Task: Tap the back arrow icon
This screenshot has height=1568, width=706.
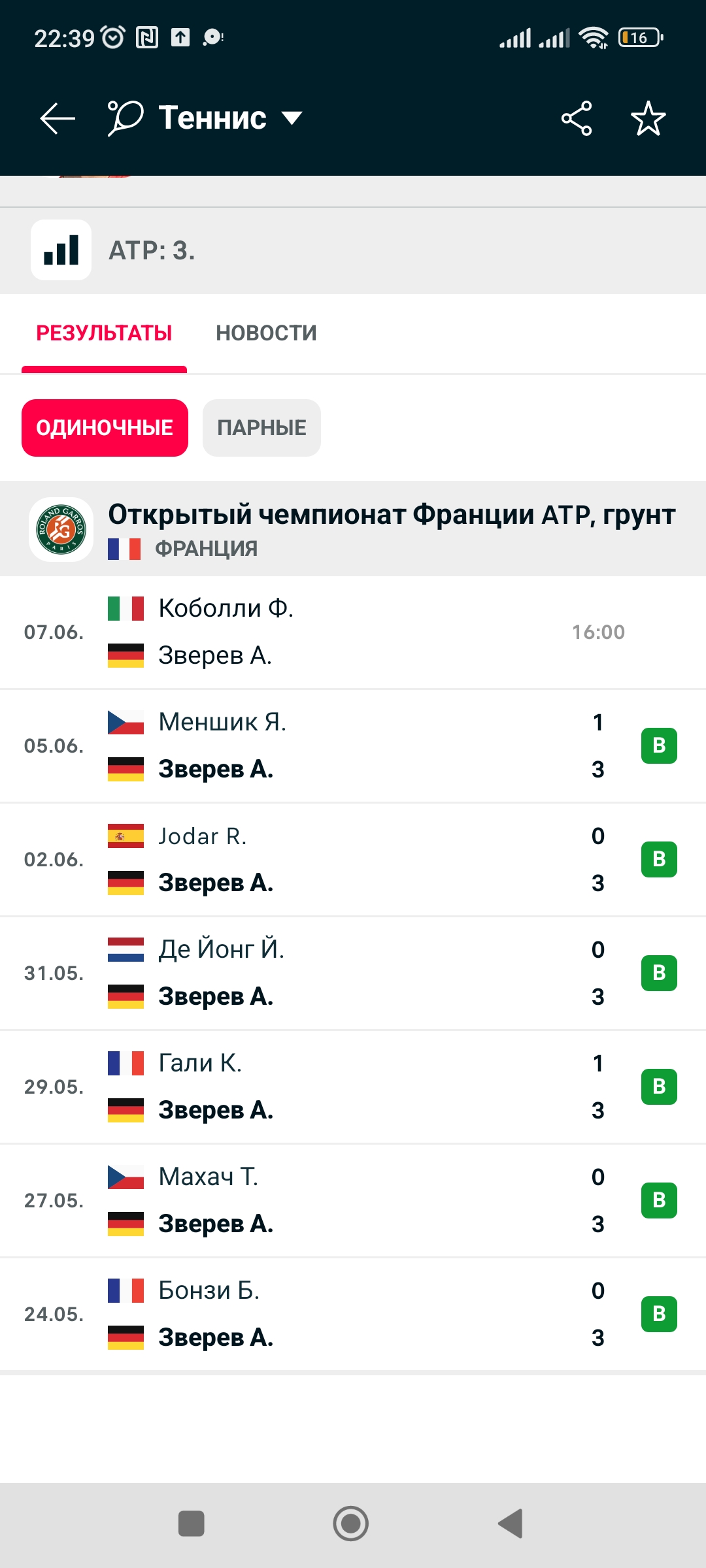Action: click(x=58, y=118)
